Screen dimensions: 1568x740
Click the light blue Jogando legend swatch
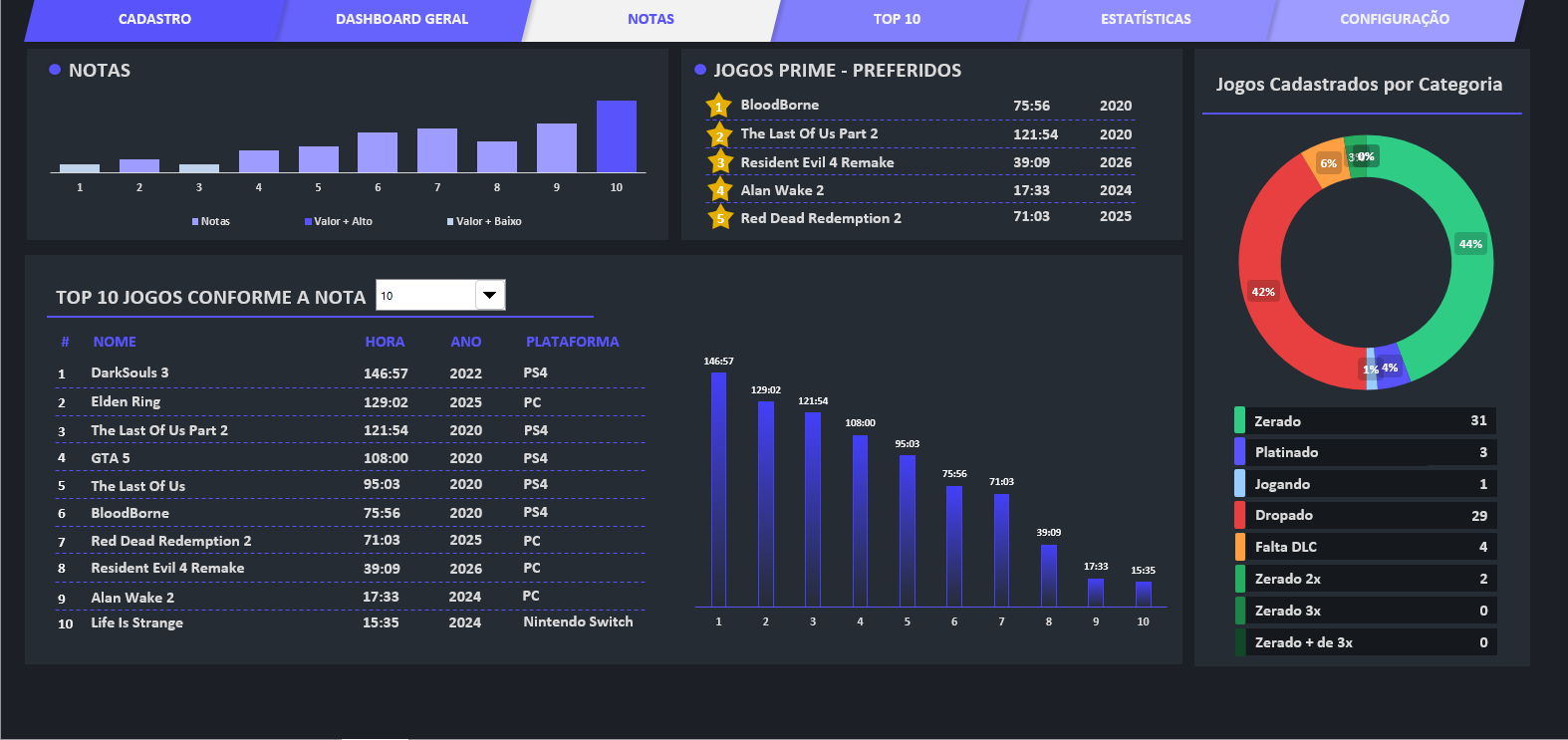(x=1239, y=484)
